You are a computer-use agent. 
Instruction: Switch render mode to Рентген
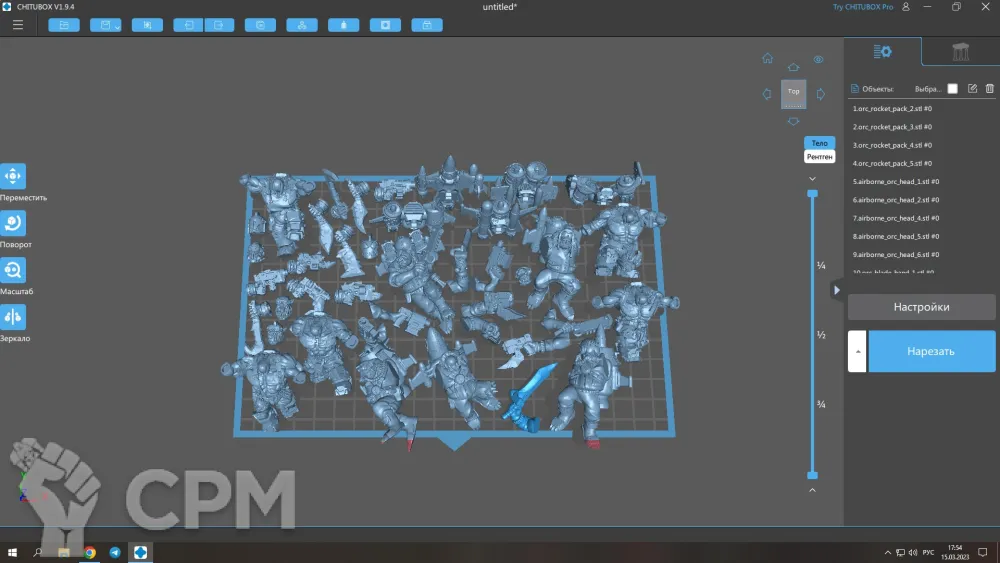pos(819,157)
